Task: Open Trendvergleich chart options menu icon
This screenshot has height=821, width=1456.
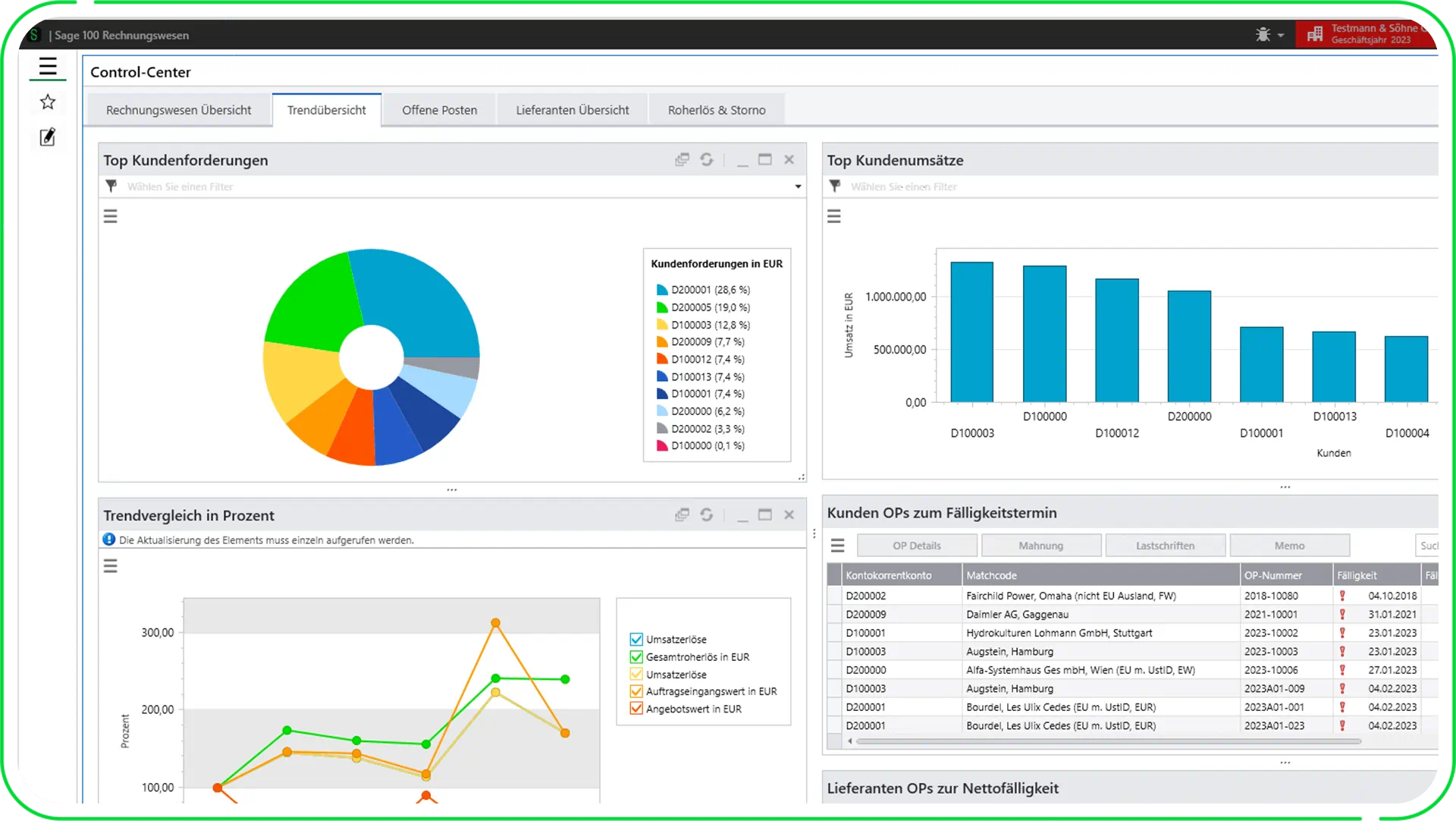Action: pyautogui.click(x=111, y=567)
